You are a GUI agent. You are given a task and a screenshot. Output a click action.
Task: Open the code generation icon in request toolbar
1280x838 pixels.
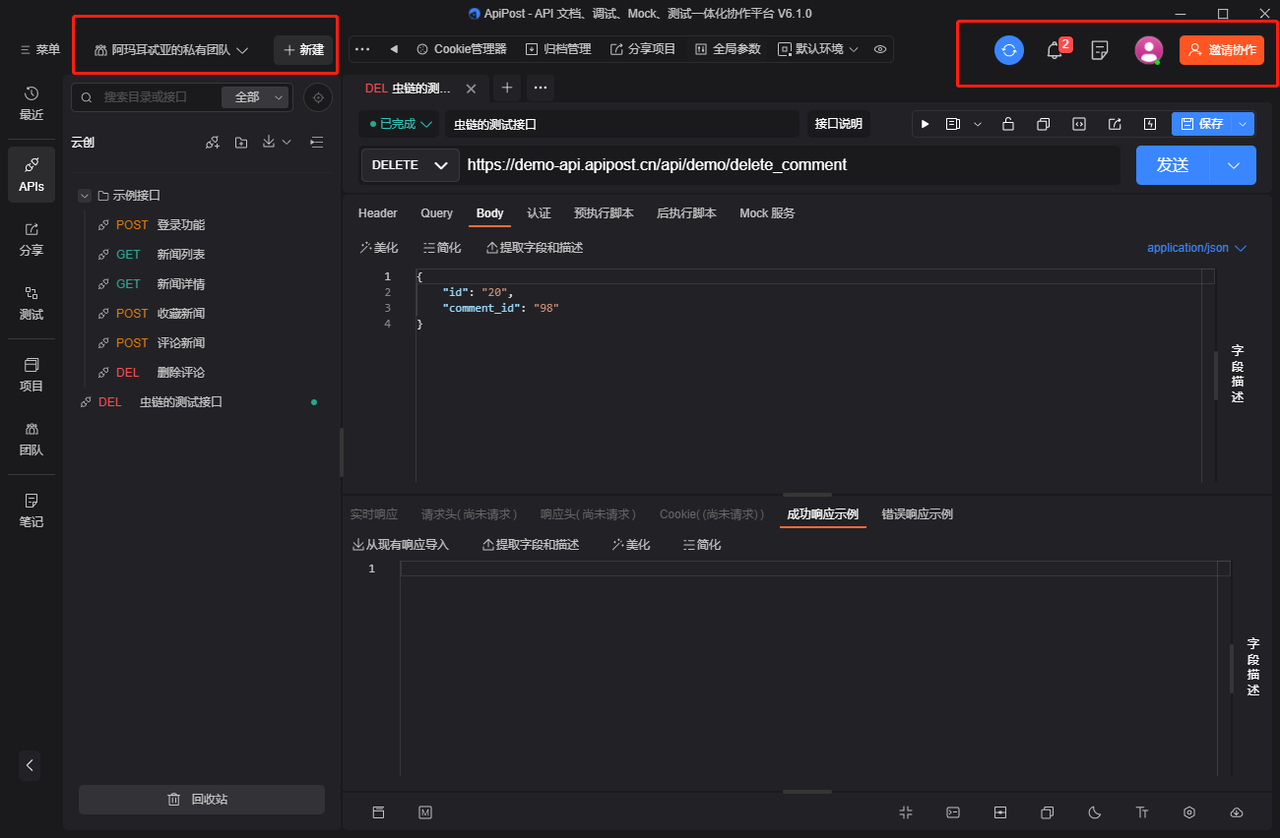click(1079, 123)
